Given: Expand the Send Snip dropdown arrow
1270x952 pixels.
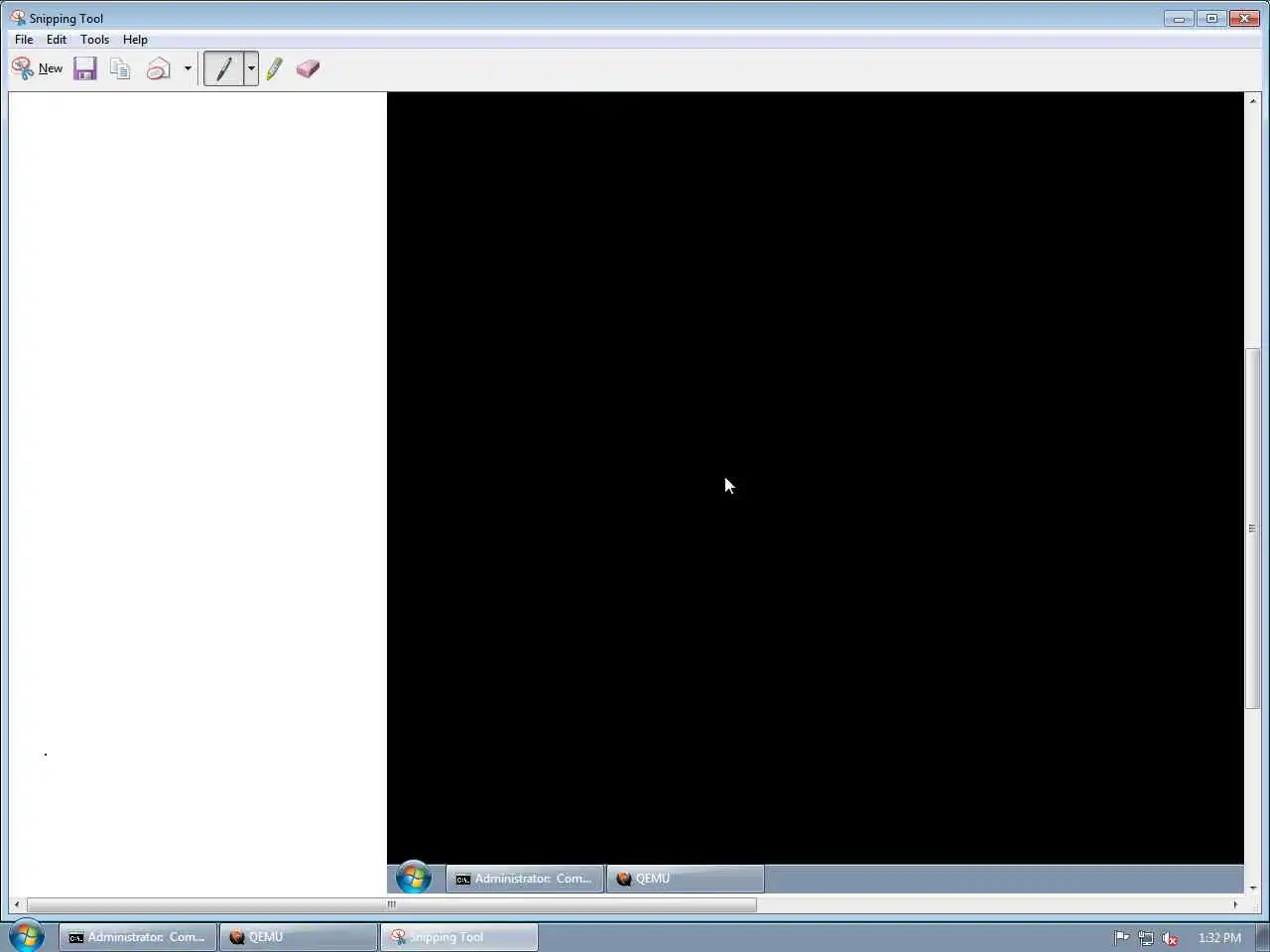Looking at the screenshot, I should click(x=188, y=68).
